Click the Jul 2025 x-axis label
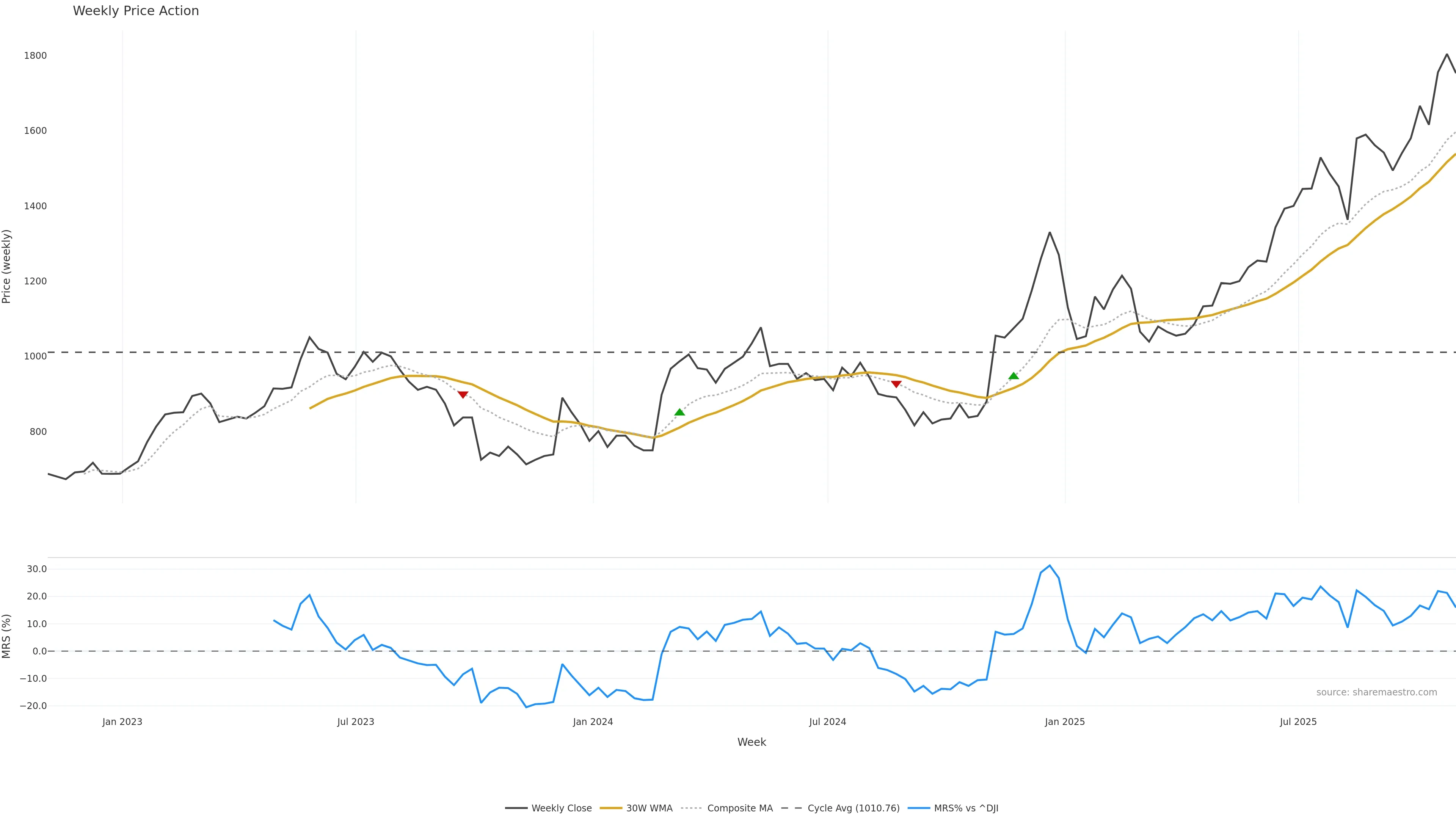Viewport: 1456px width, 819px height. [1298, 722]
